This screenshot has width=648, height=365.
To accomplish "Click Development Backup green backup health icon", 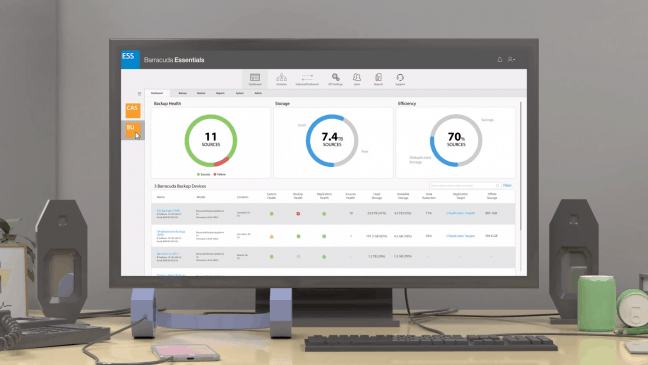I will [x=298, y=236].
